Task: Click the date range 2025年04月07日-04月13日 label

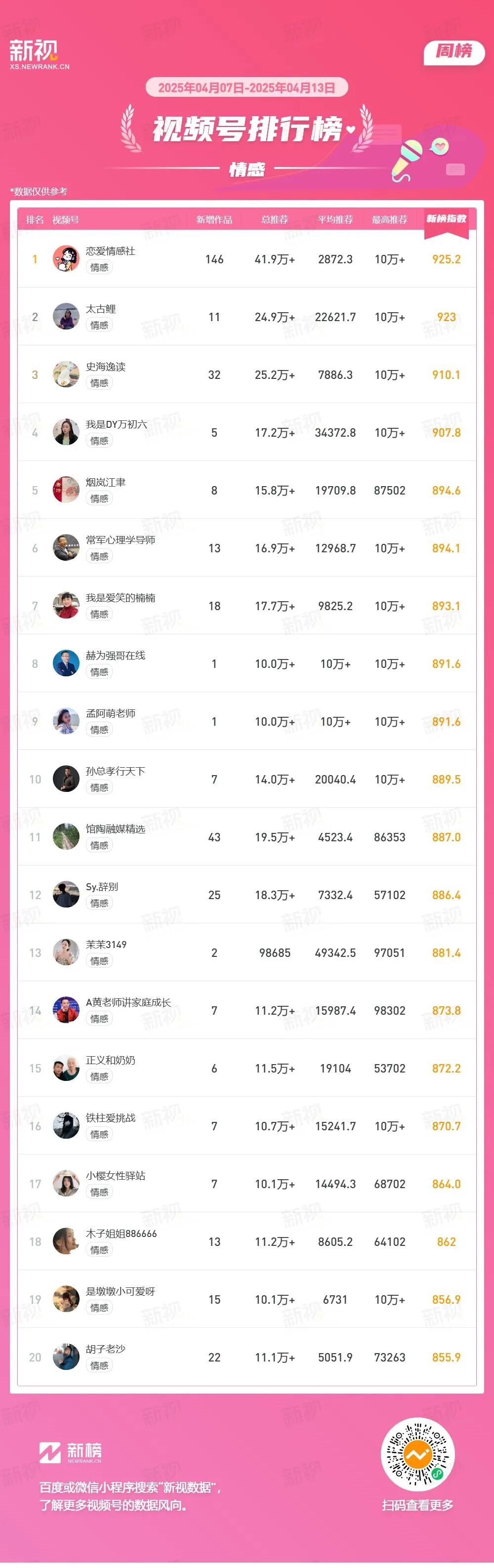Action: pyautogui.click(x=247, y=87)
